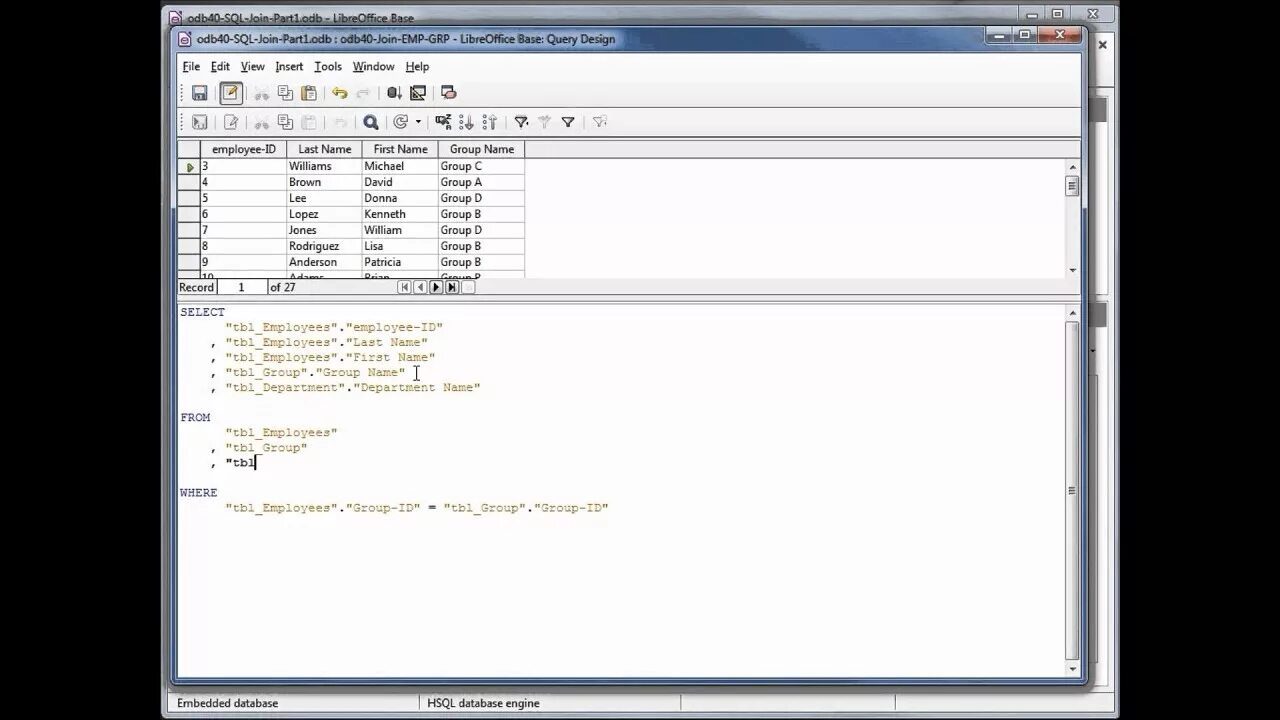Switch Design View on/off icon
The height and width of the screenshot is (720, 1280).
(x=418, y=93)
